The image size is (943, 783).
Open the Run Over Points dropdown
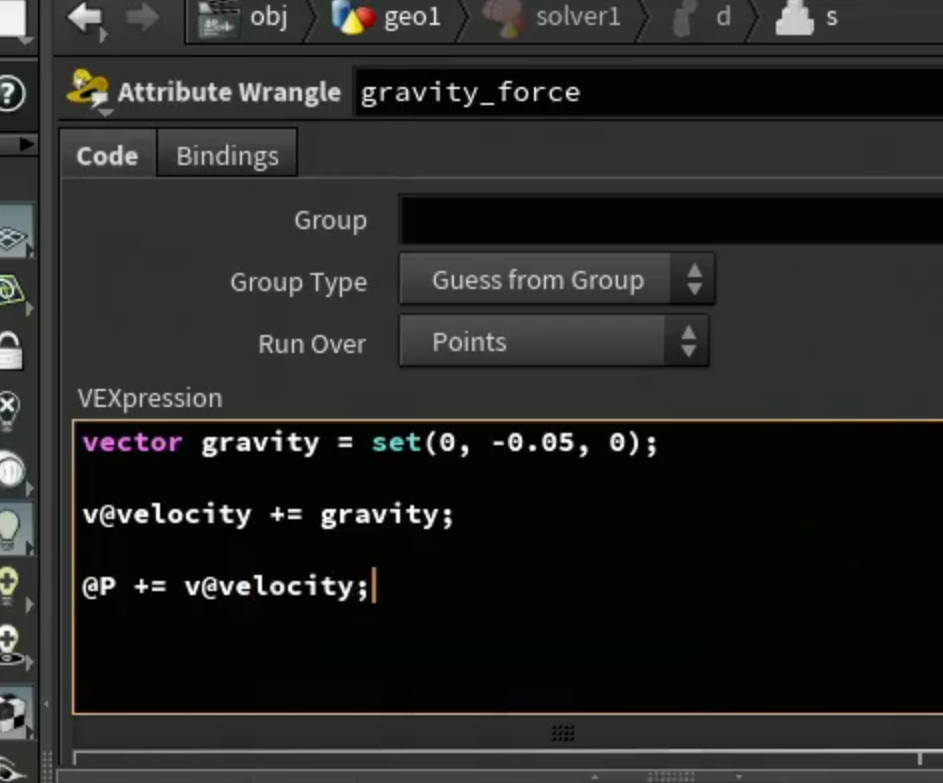554,342
